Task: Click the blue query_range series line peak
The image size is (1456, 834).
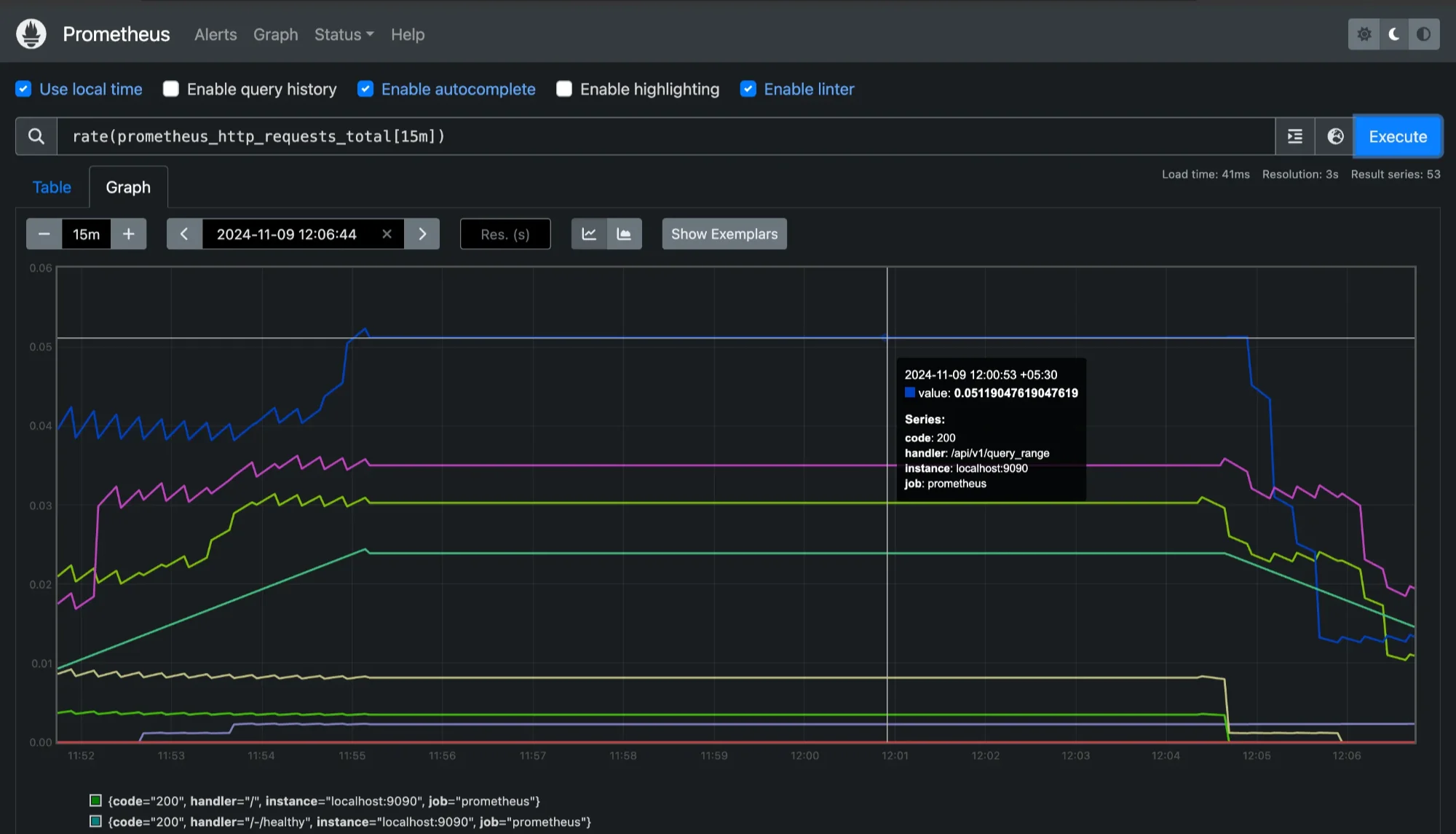Action: [365, 330]
